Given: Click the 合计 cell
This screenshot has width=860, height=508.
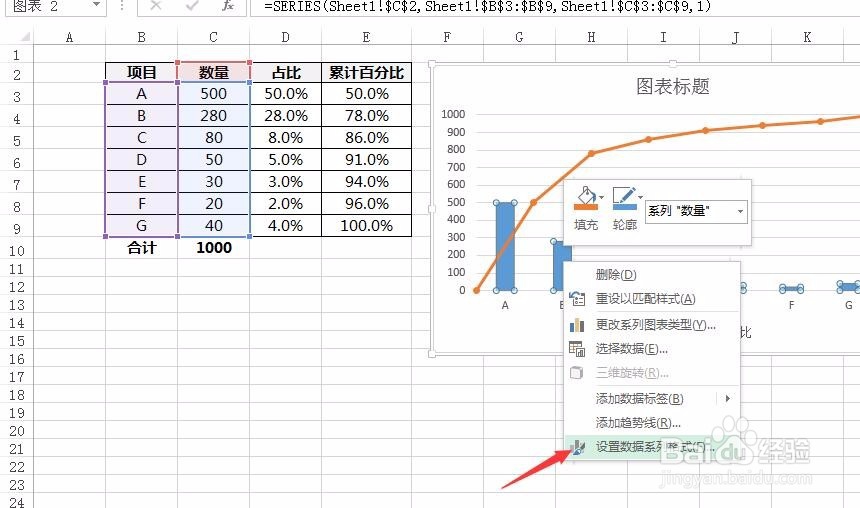Looking at the screenshot, I should 142,247.
